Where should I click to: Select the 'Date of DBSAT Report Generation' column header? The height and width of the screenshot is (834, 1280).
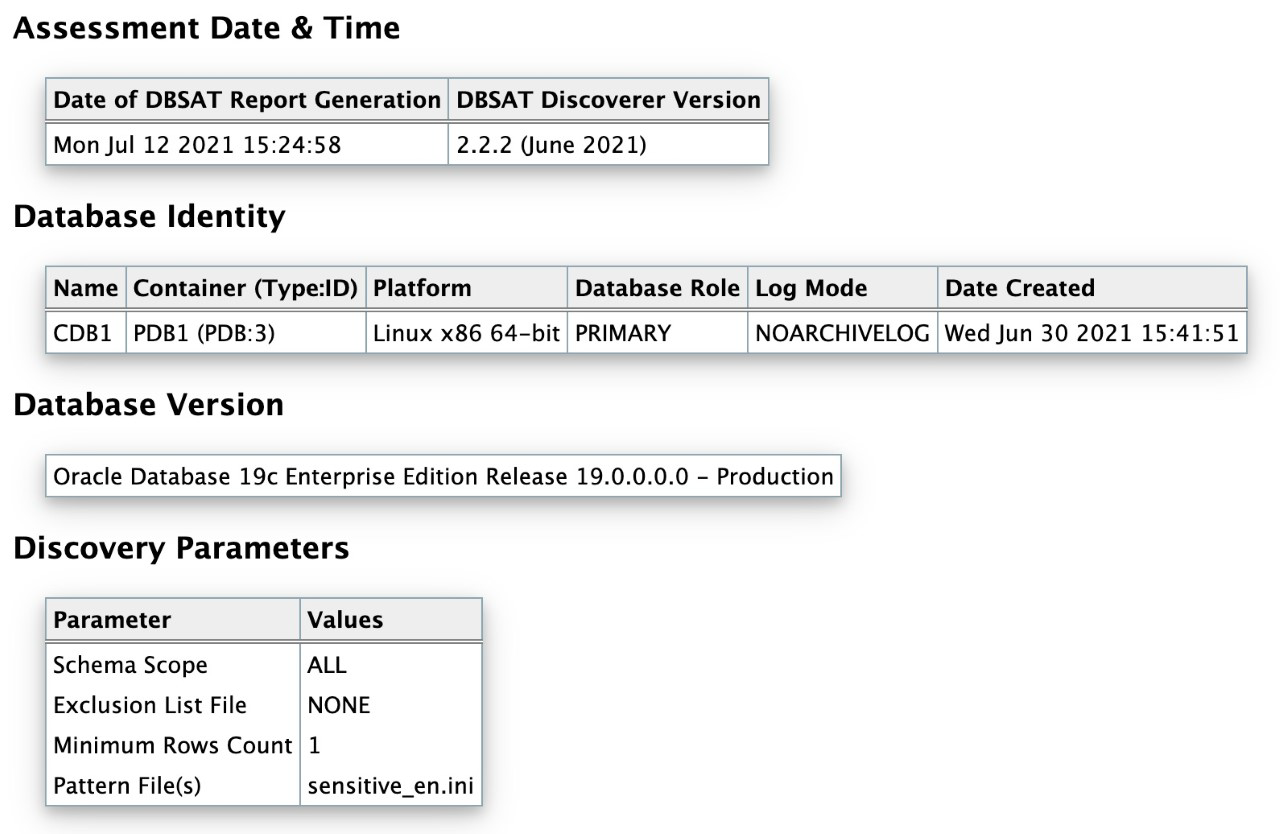[x=247, y=100]
